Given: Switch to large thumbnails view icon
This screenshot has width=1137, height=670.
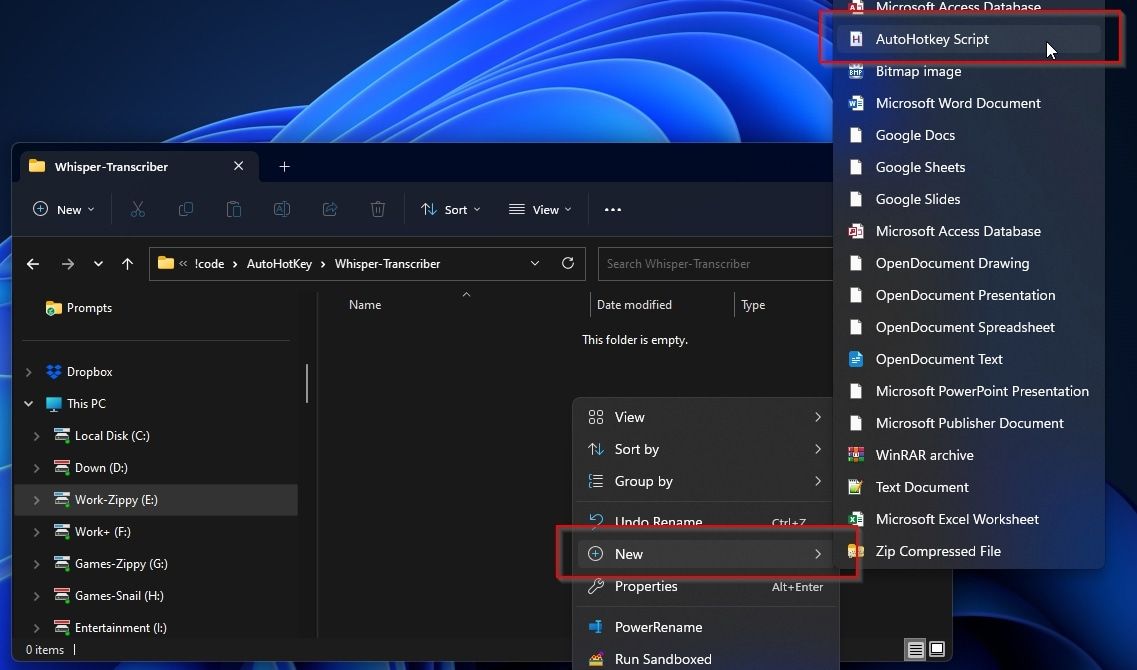Looking at the screenshot, I should click(x=937, y=650).
